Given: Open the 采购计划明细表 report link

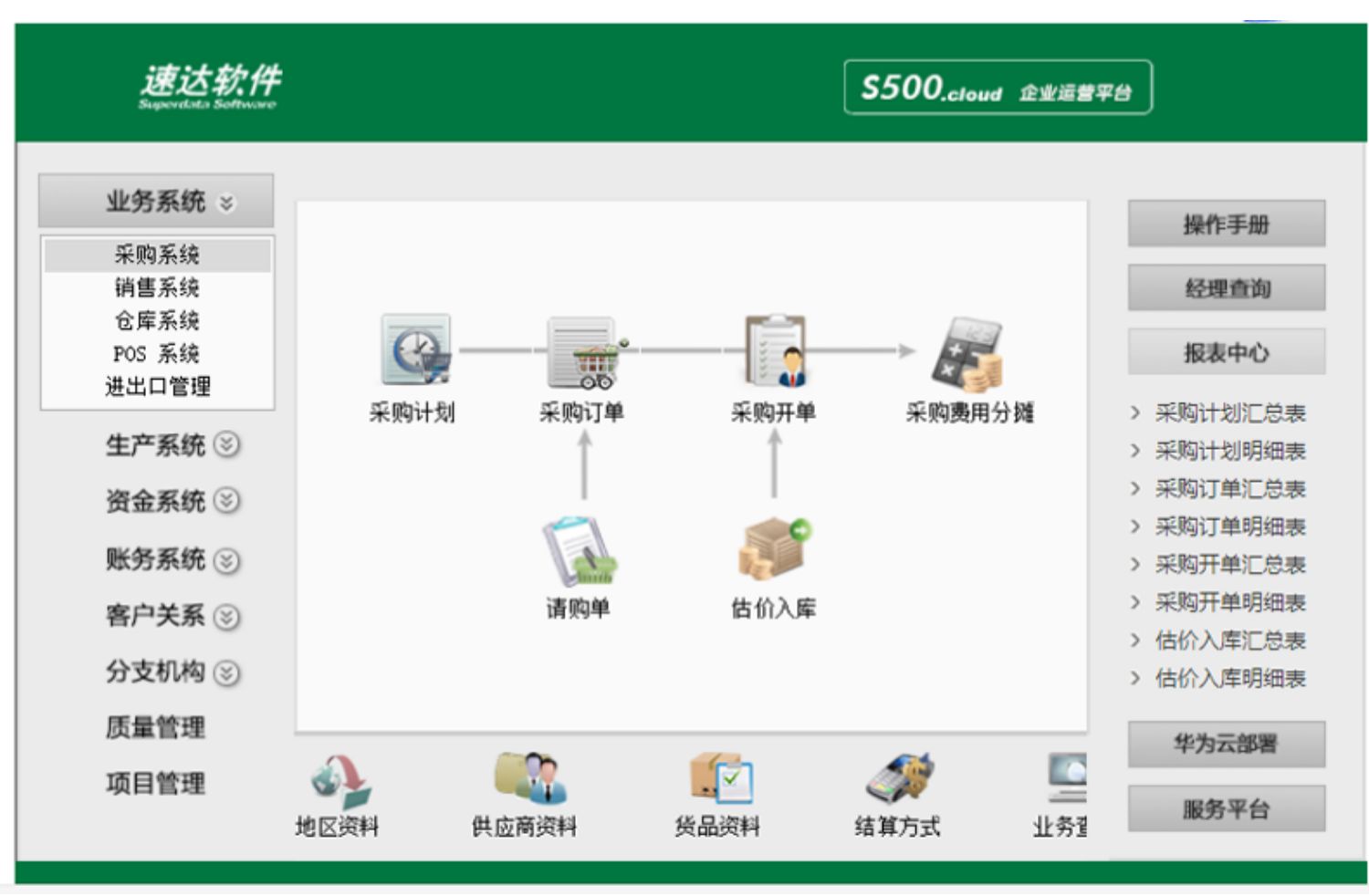Looking at the screenshot, I should point(1230,451).
